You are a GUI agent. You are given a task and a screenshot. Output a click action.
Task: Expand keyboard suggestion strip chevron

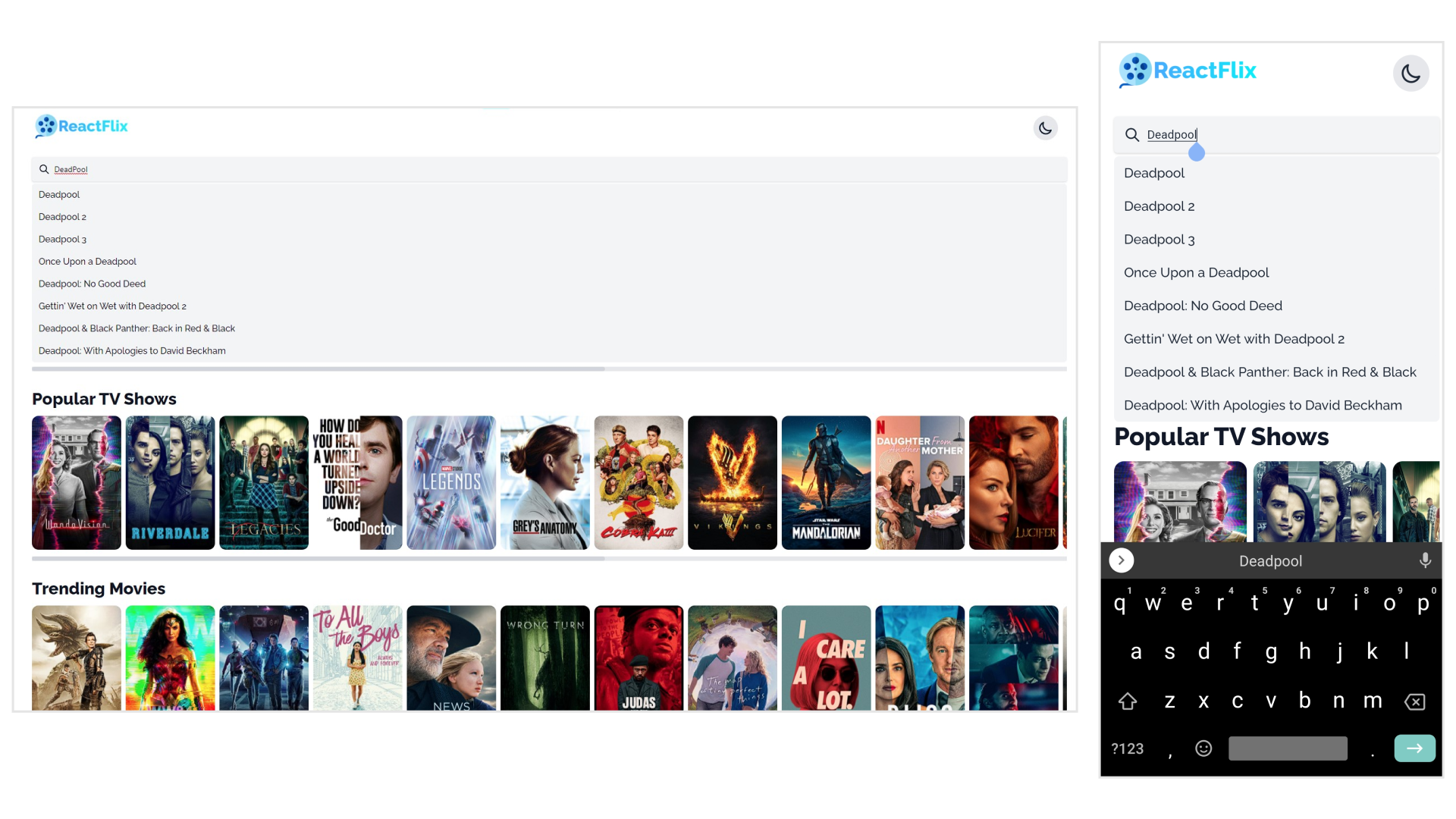click(x=1121, y=560)
